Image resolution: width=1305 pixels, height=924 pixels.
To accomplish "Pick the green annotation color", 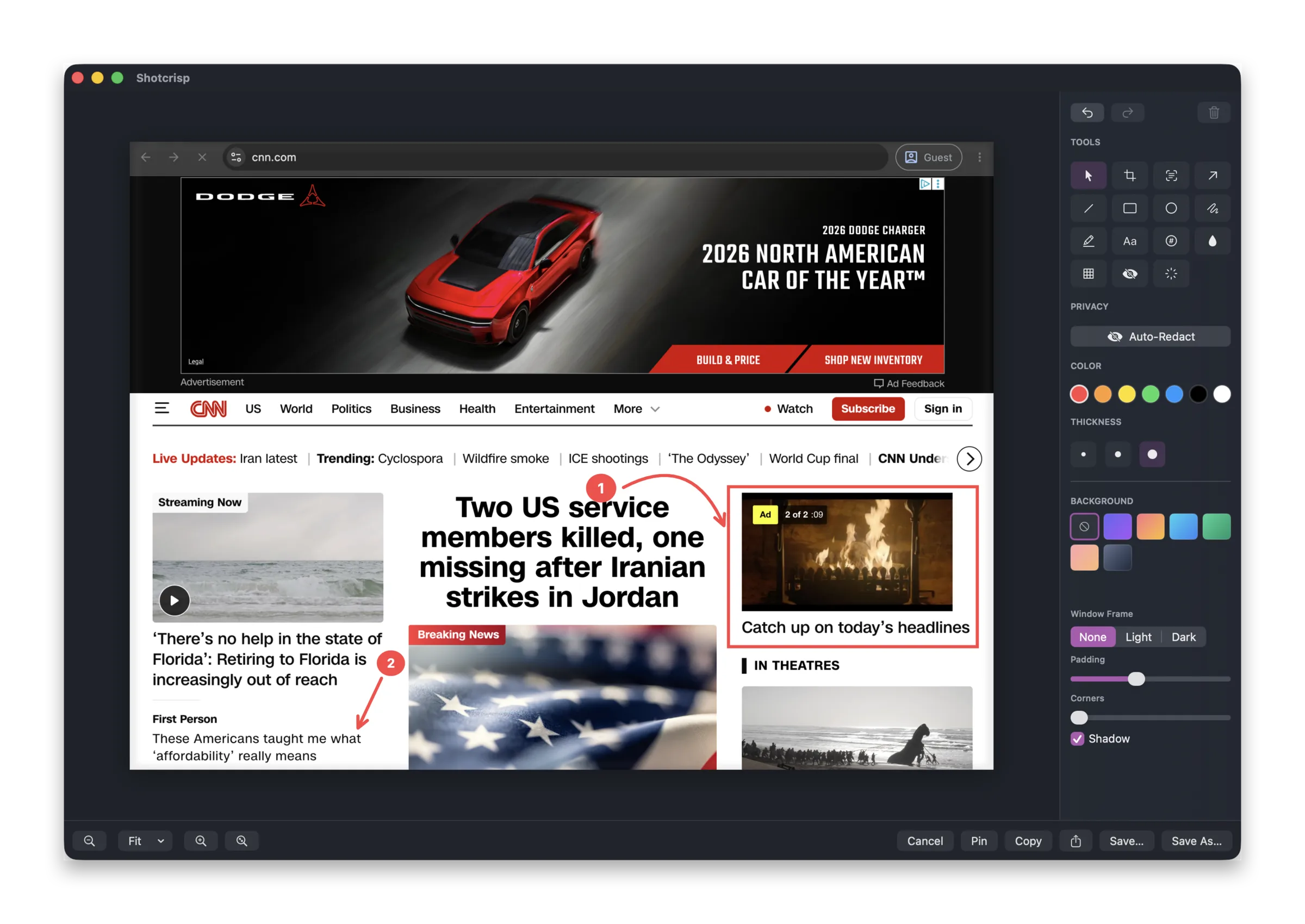I will coord(1150,394).
